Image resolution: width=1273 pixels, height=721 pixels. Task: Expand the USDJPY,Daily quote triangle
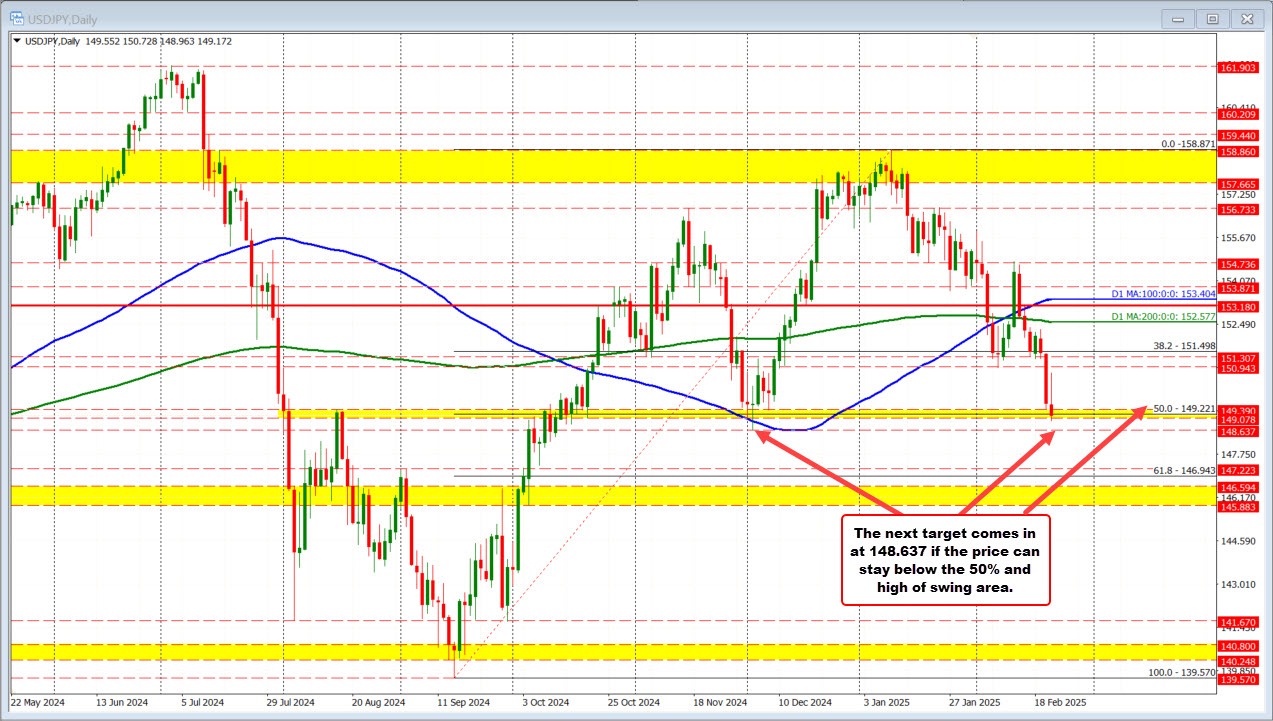pos(17,42)
